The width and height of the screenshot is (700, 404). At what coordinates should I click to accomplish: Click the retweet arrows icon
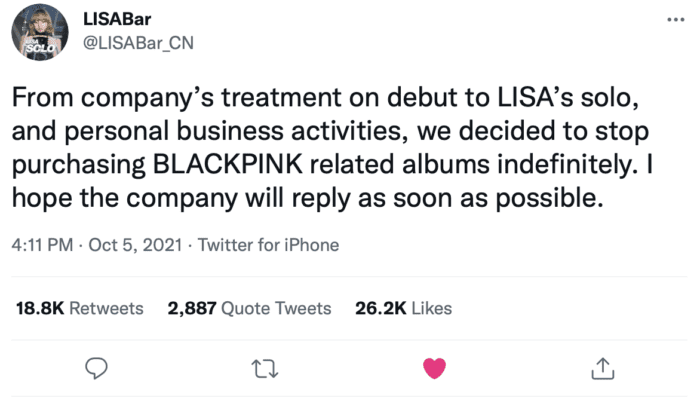coord(265,369)
